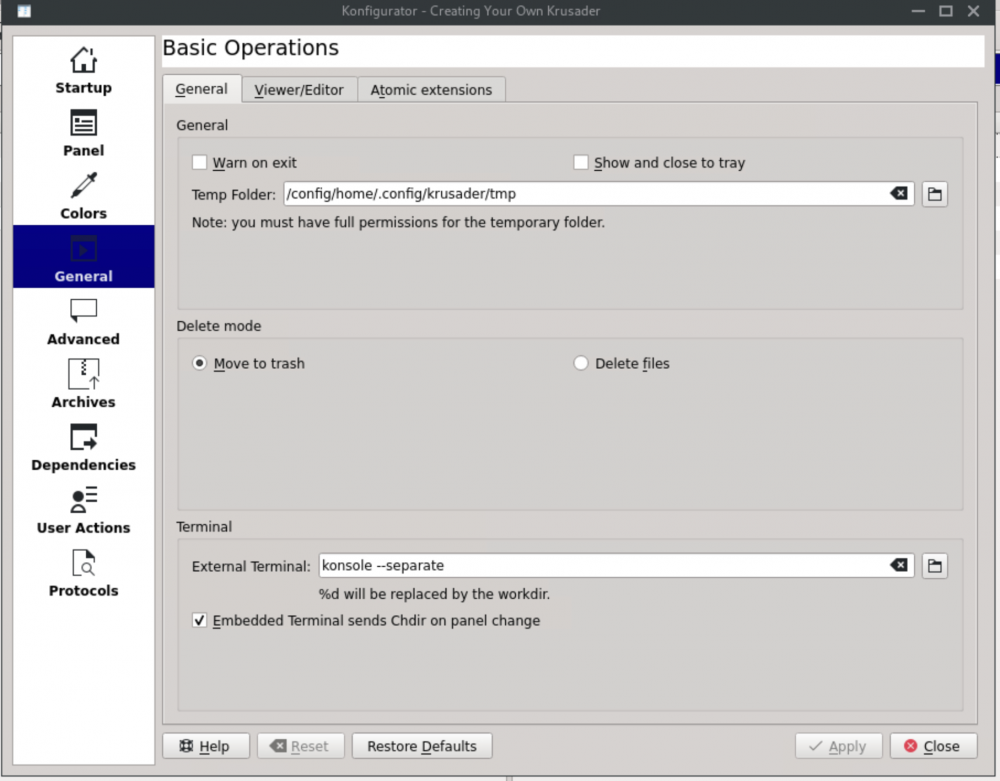1000x781 pixels.
Task: Browse for a temp folder location
Action: click(934, 194)
